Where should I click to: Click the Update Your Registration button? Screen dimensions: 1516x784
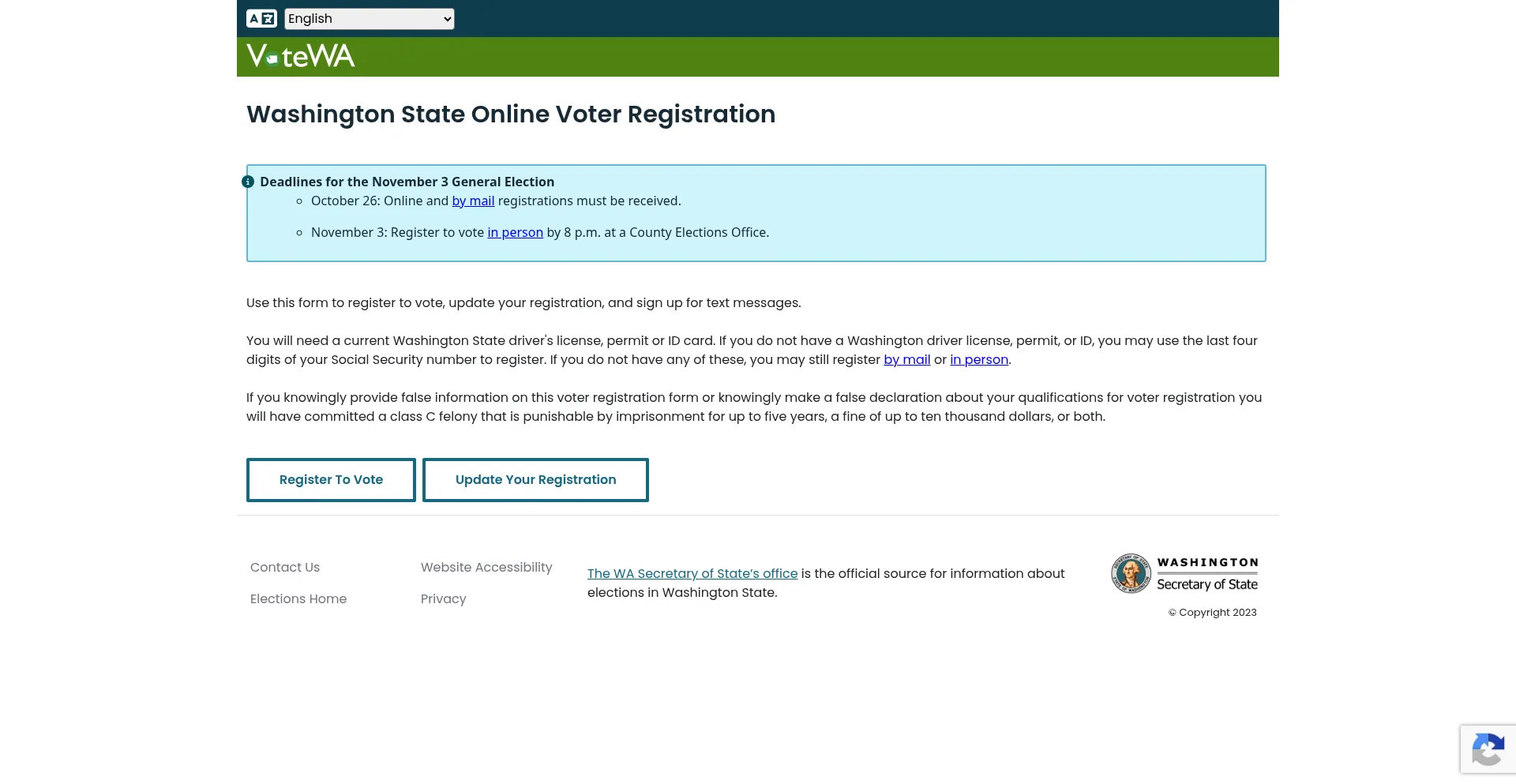coord(535,480)
